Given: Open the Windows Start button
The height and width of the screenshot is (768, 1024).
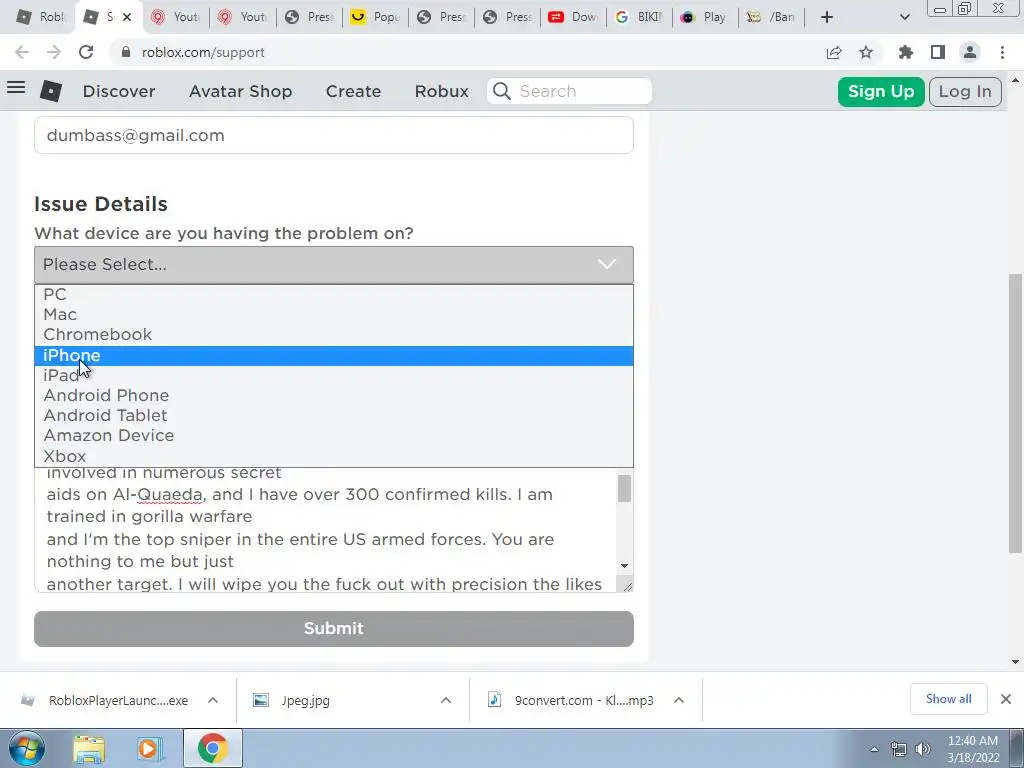Looking at the screenshot, I should tap(27, 748).
